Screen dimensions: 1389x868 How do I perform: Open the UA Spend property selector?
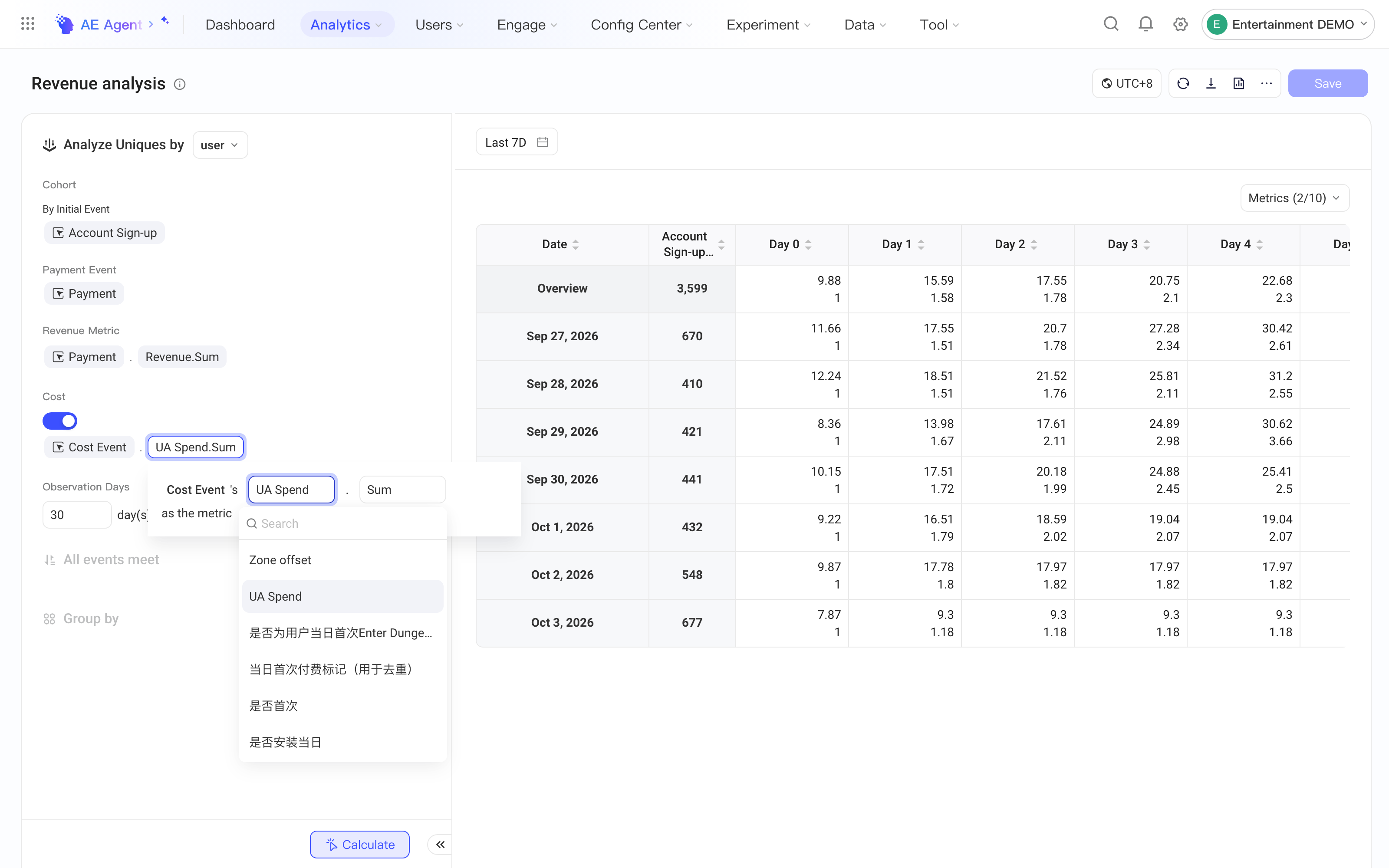click(x=292, y=490)
